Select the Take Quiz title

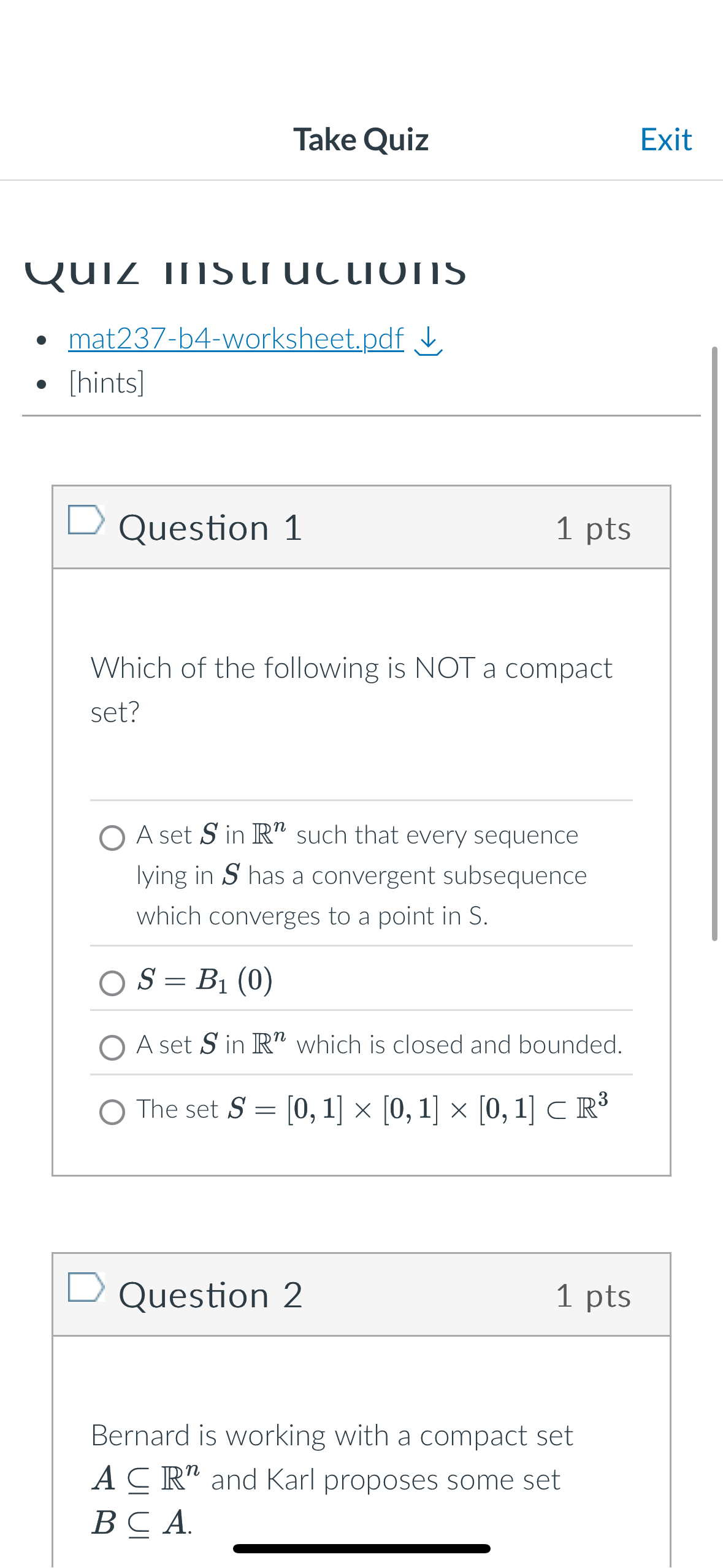[361, 139]
